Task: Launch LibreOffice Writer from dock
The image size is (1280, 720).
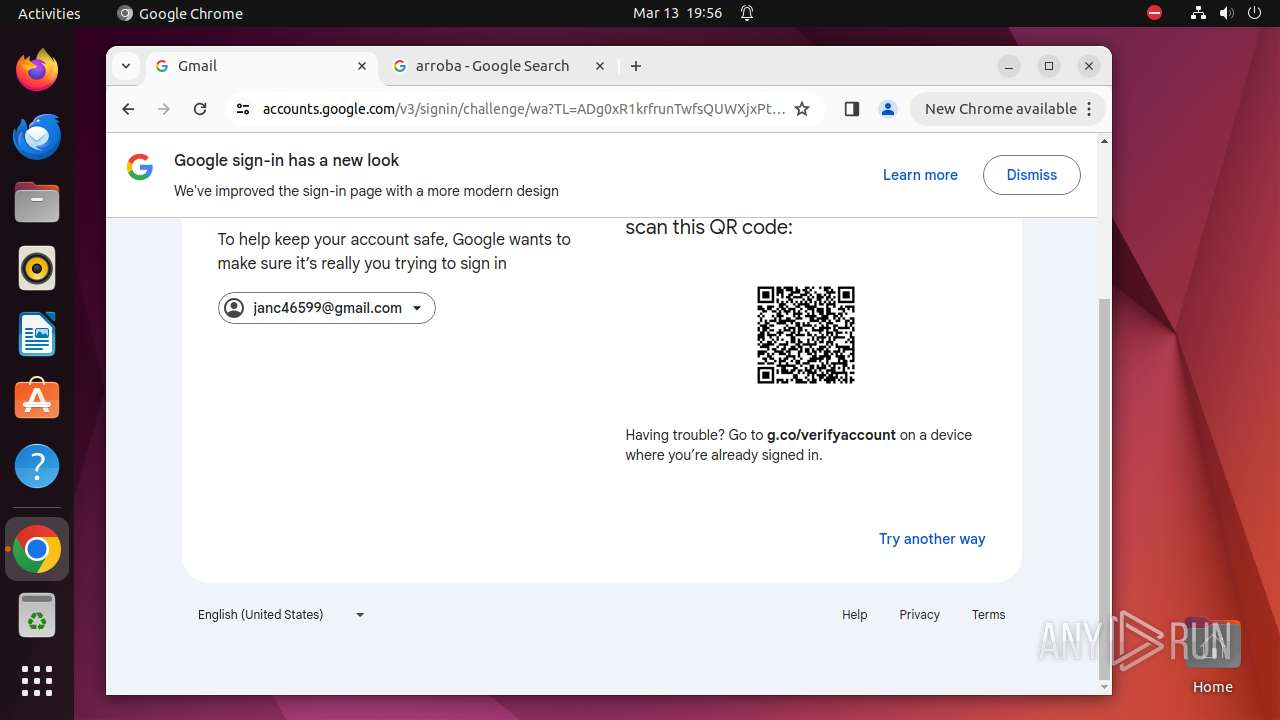Action: point(37,334)
